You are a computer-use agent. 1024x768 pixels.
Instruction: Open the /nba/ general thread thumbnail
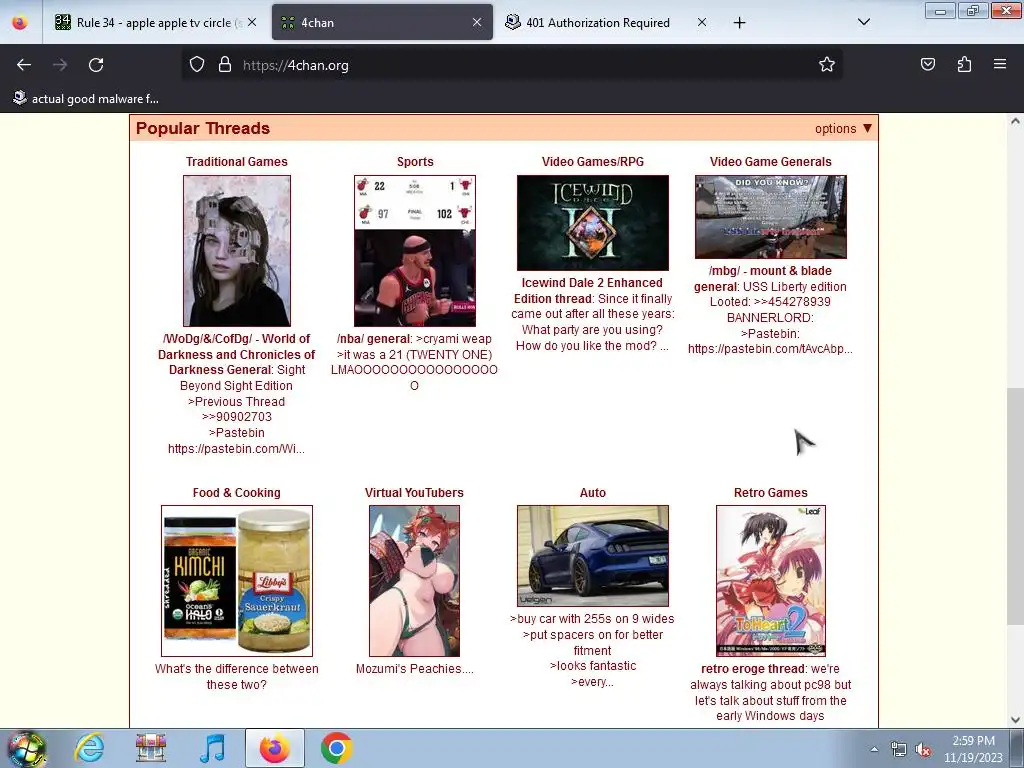click(x=415, y=251)
